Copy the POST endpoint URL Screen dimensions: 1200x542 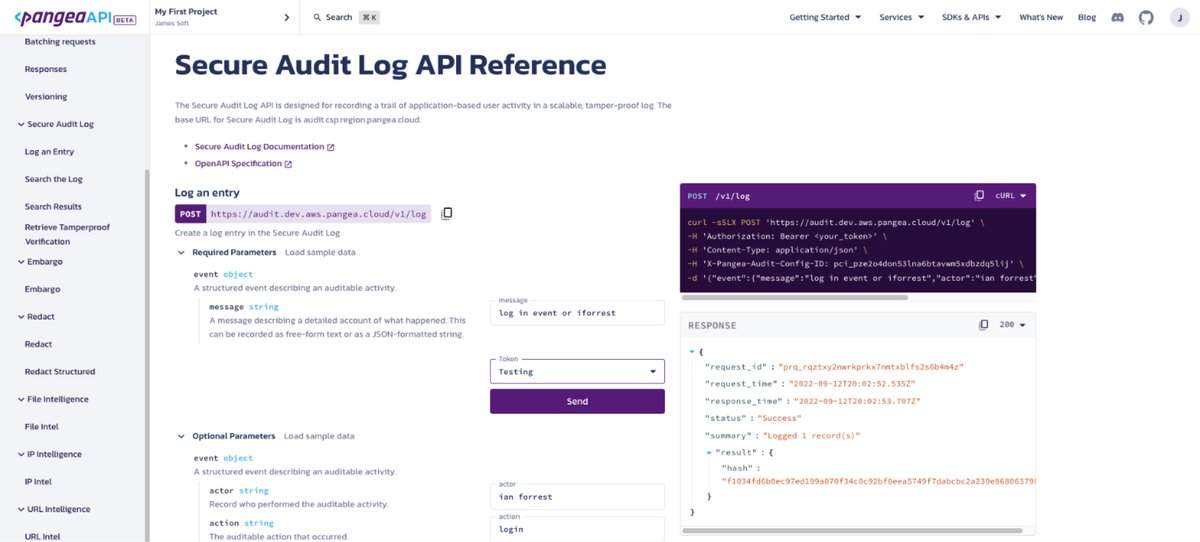[447, 213]
